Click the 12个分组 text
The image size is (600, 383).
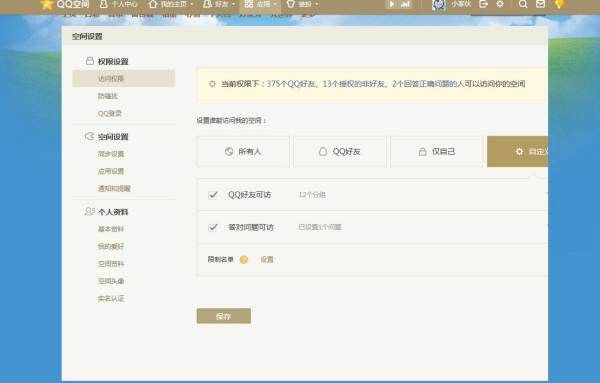[x=312, y=195]
